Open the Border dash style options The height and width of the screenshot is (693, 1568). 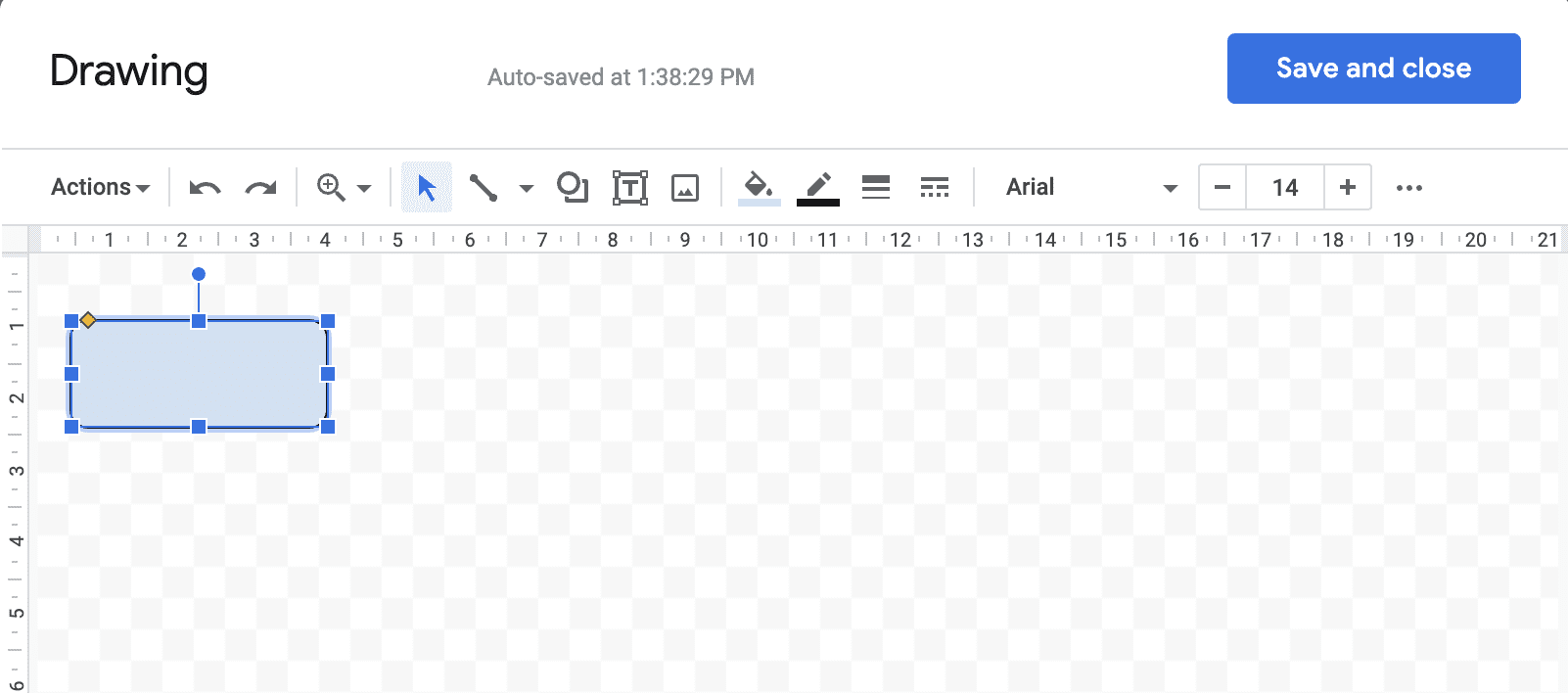coord(935,187)
